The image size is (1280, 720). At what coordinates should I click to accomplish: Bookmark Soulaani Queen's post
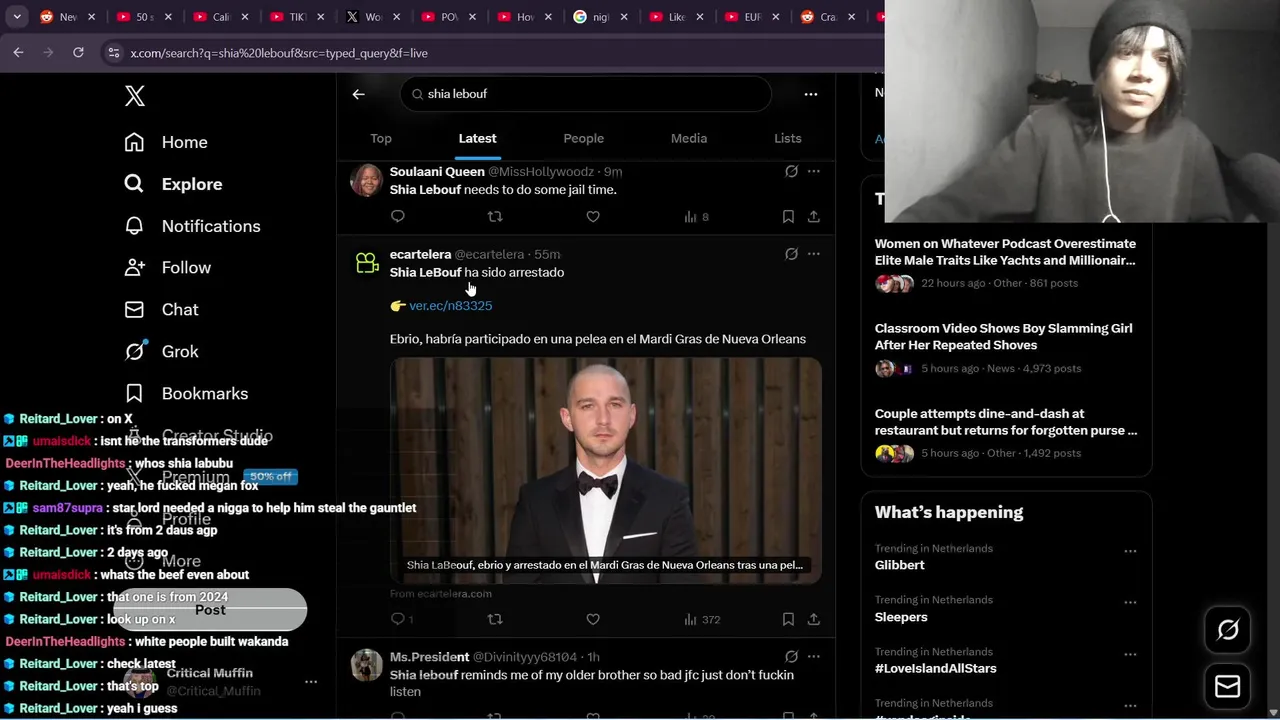click(788, 216)
